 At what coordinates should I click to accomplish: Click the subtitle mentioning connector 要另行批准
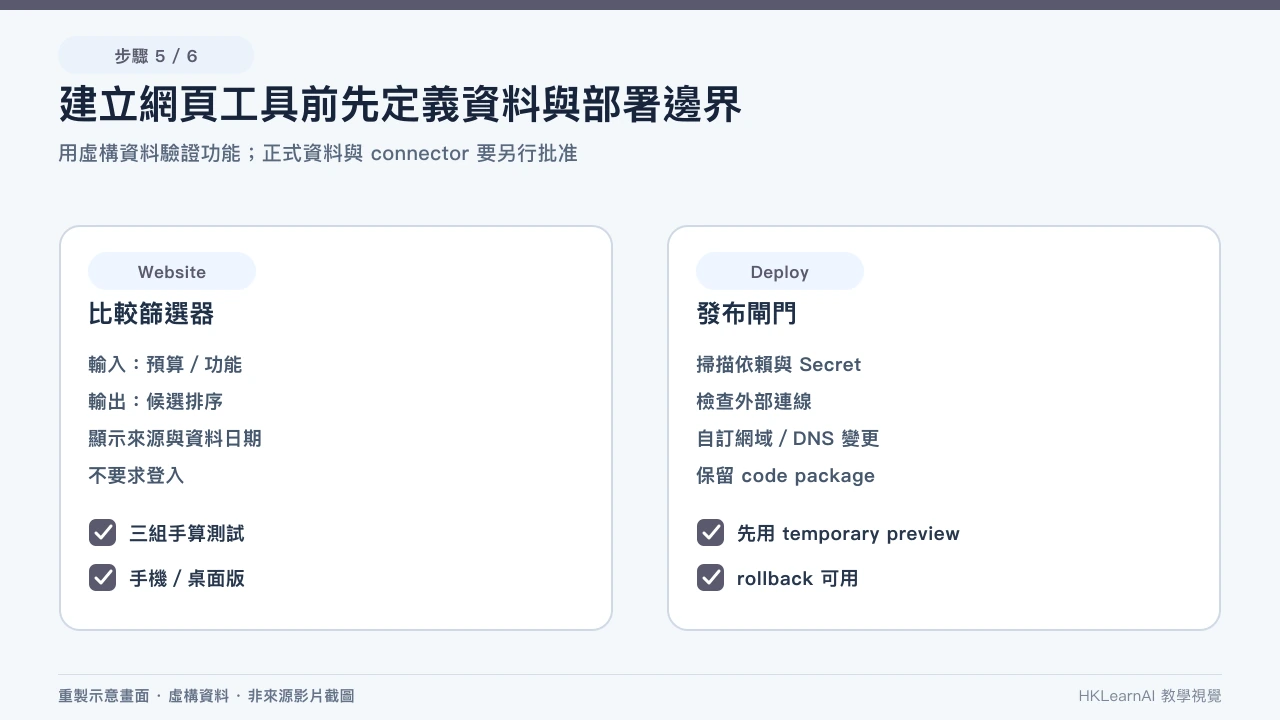click(318, 154)
